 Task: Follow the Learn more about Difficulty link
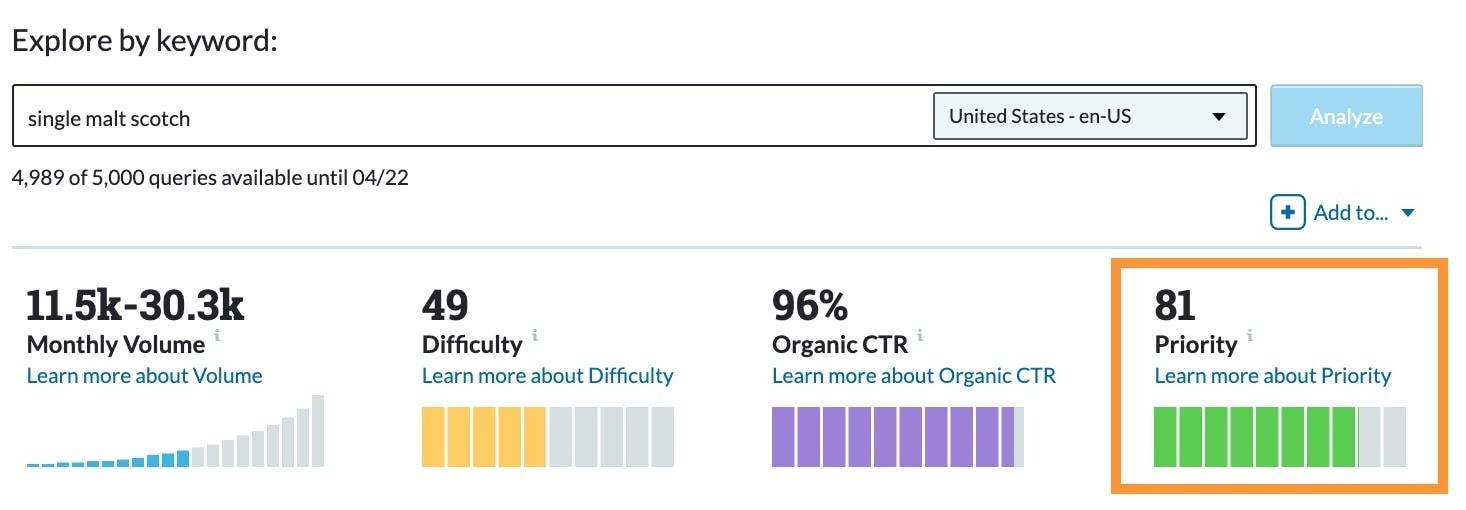pos(547,376)
